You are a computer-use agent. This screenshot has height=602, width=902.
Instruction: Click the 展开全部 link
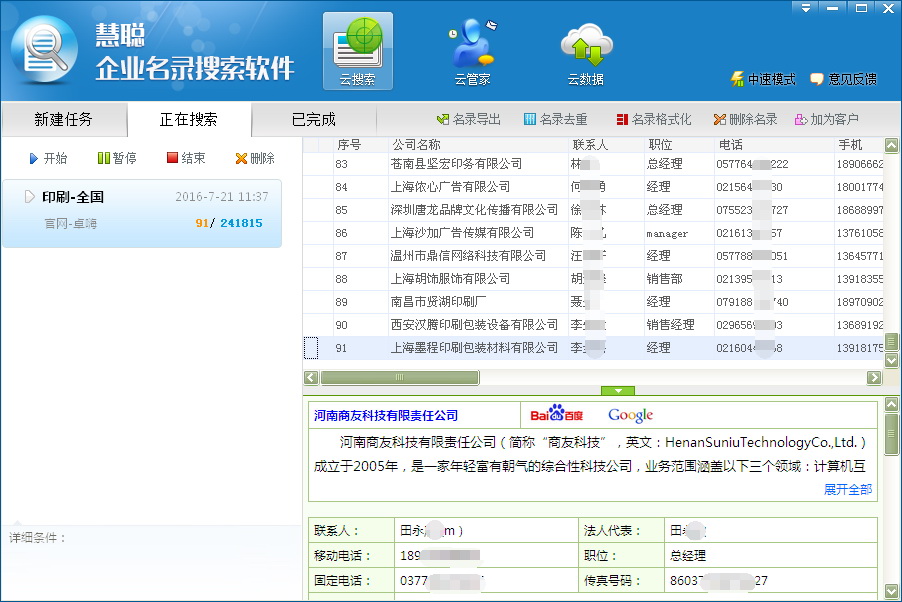point(847,489)
